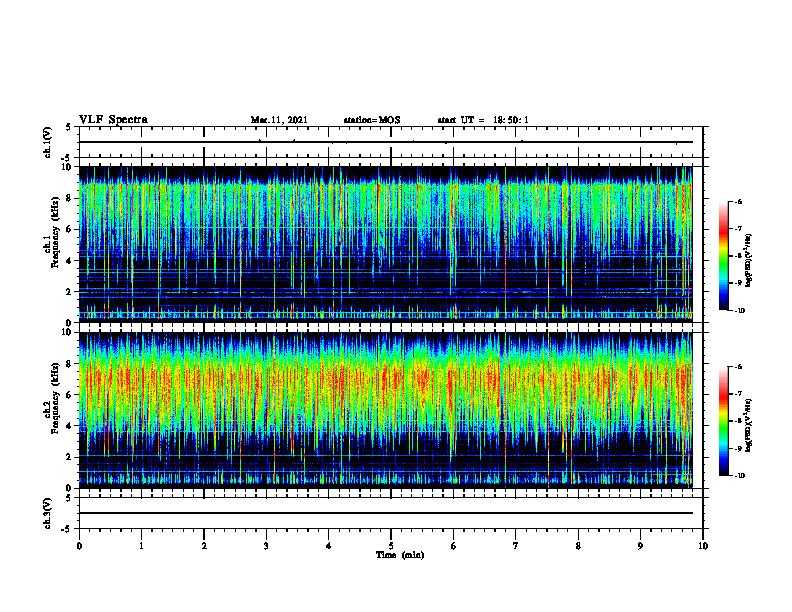Click time axis tick label "5"
The width and height of the screenshot is (792, 612).
point(391,546)
